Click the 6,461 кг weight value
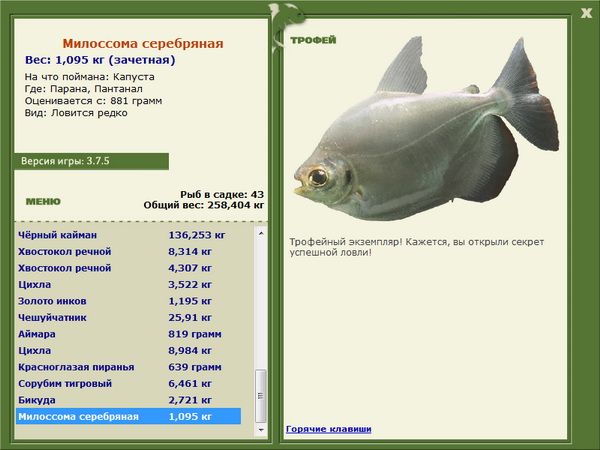600x450 pixels. (x=190, y=383)
